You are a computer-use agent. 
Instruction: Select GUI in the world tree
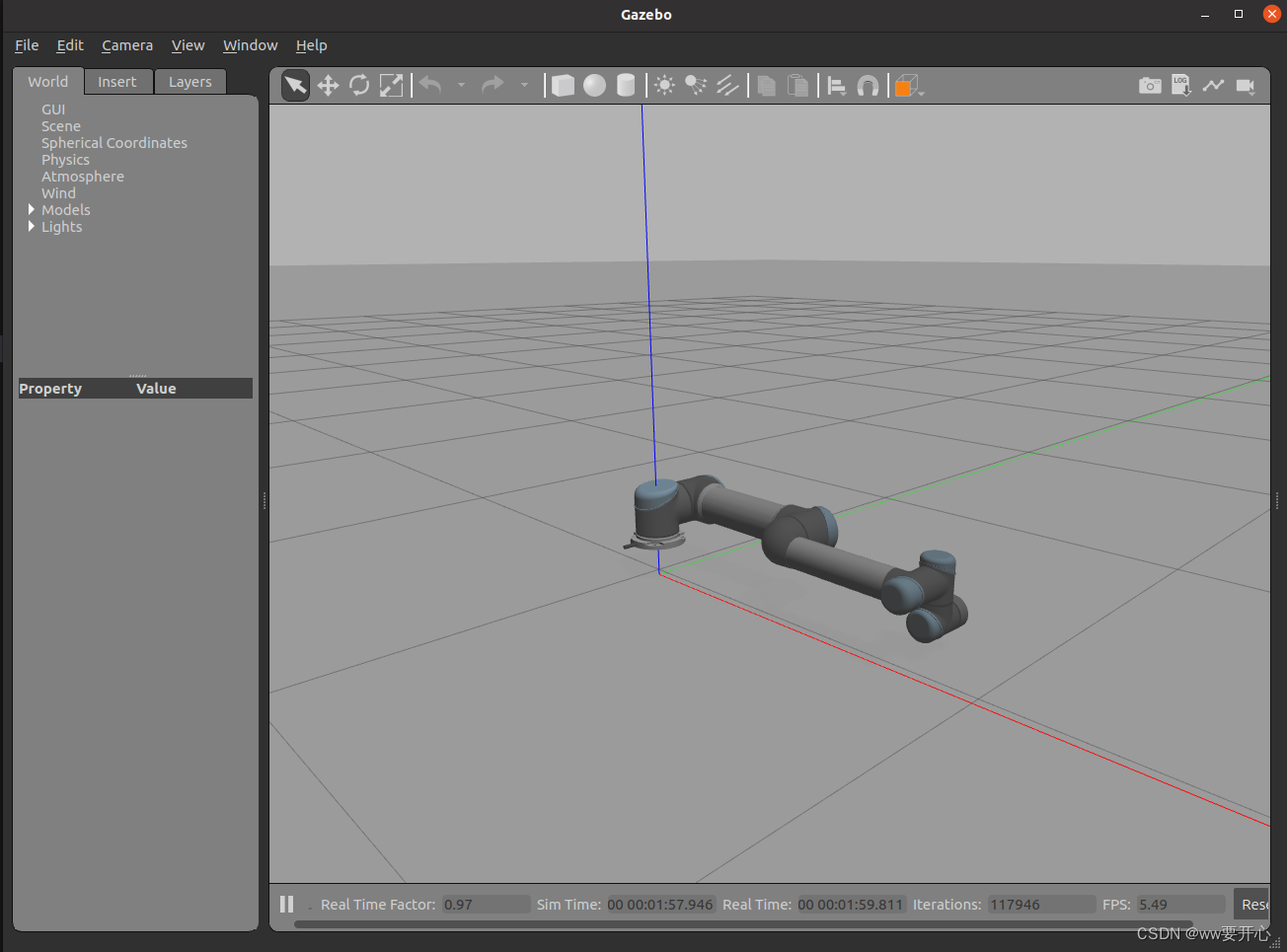coord(53,110)
